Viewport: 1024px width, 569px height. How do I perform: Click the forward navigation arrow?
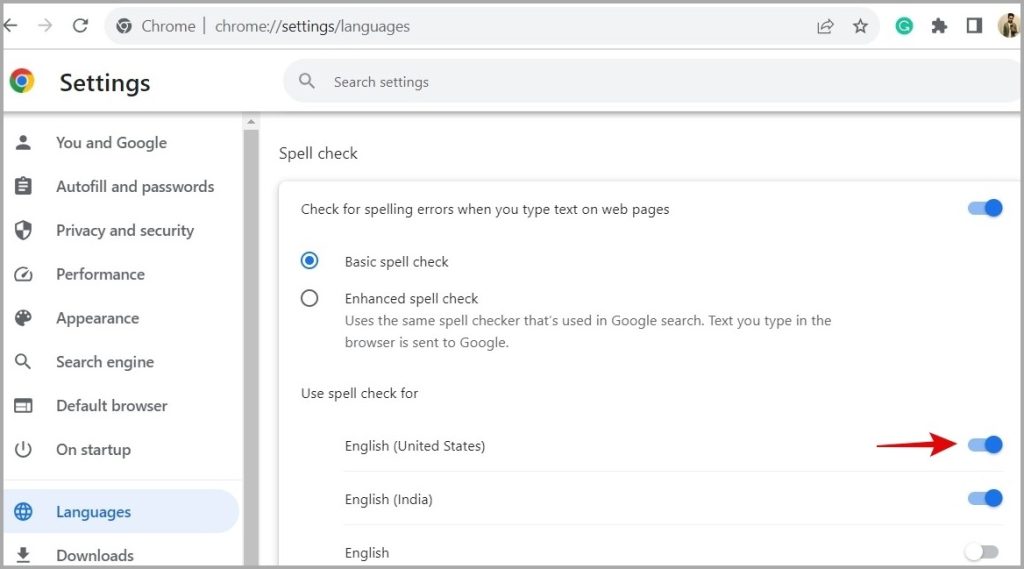point(45,26)
